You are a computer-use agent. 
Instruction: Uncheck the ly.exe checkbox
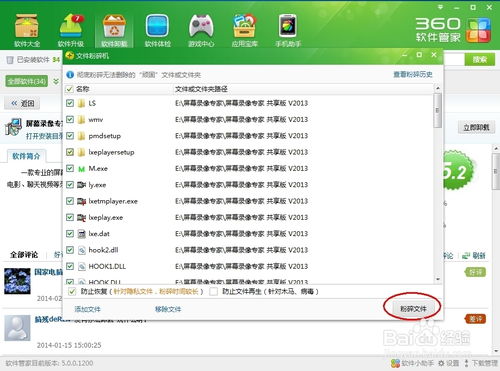[x=70, y=185]
